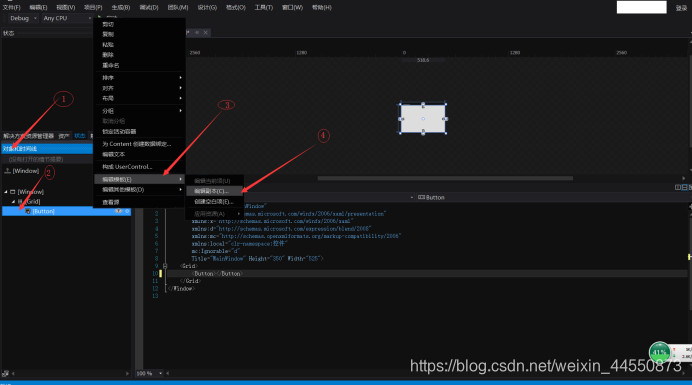Screen dimensions: 692x385
Task: Collapse the [Grid] tree node
Action: coord(13,202)
